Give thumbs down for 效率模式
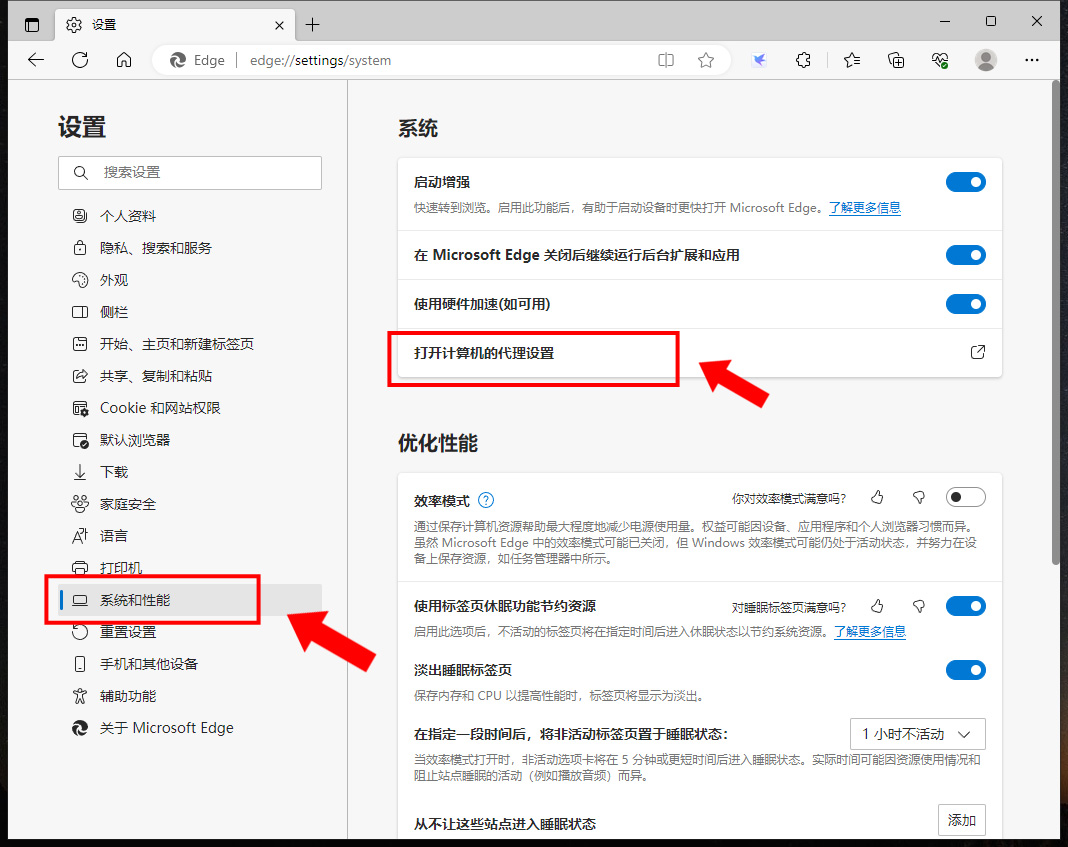 pyautogui.click(x=919, y=498)
